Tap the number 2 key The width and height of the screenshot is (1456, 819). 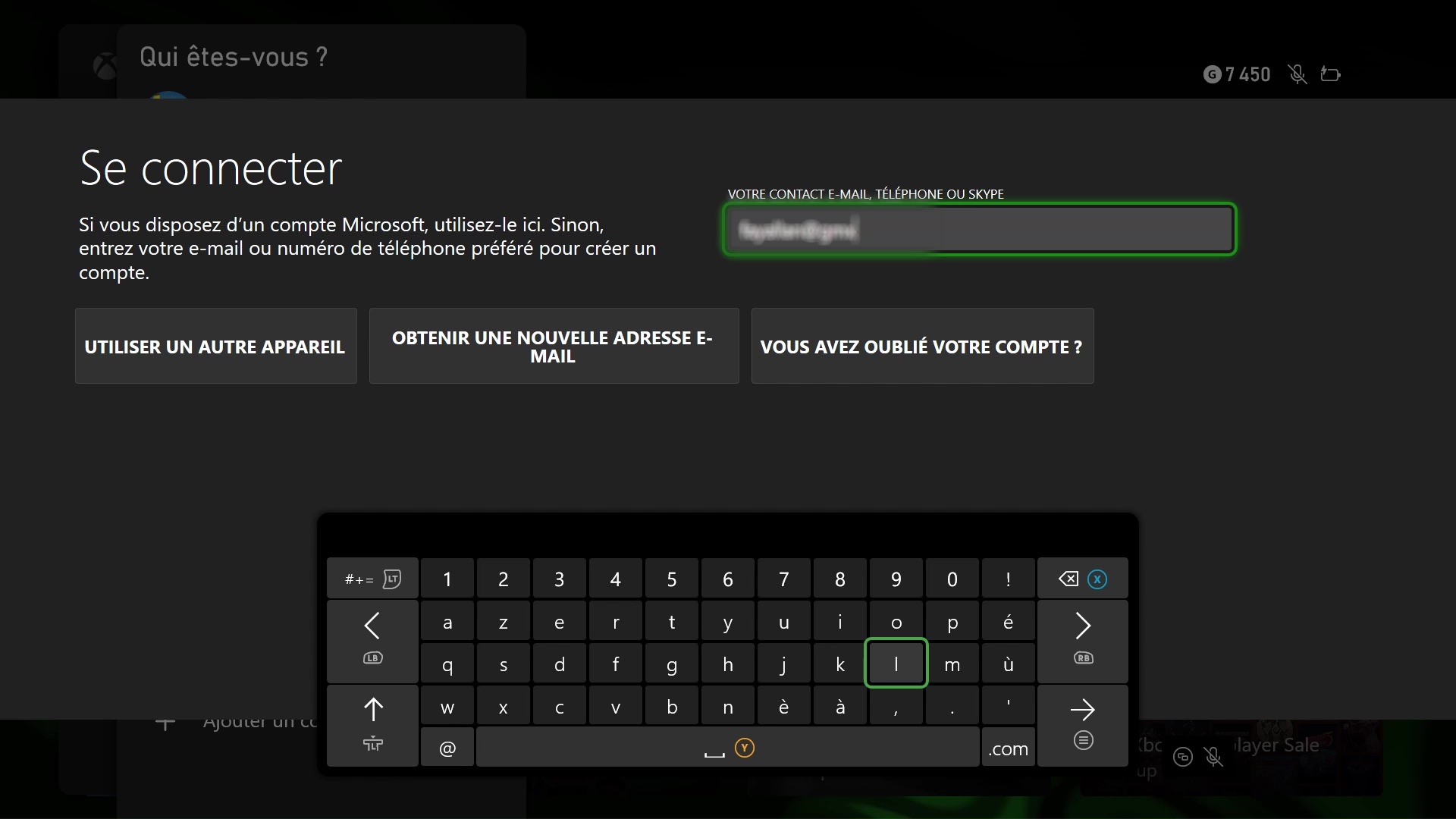pos(504,579)
